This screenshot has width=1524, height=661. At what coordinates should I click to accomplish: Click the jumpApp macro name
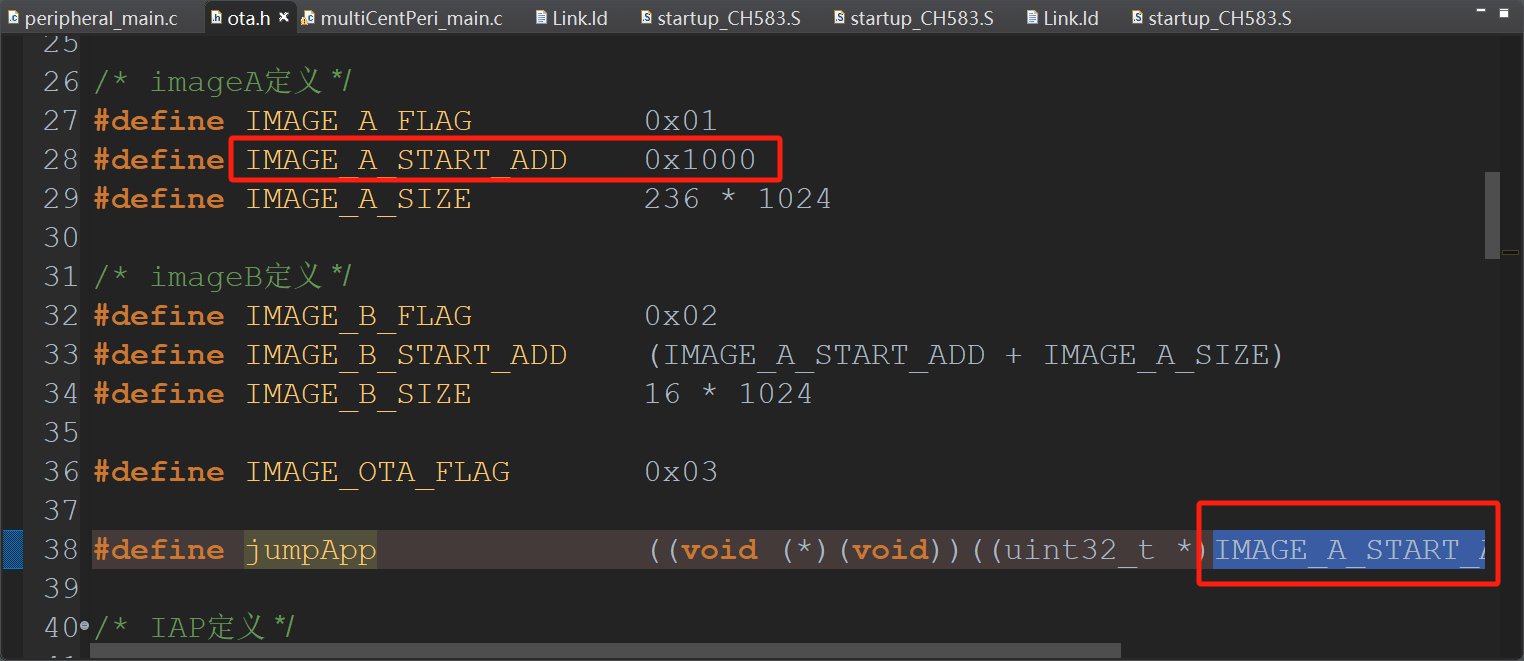pos(310,549)
